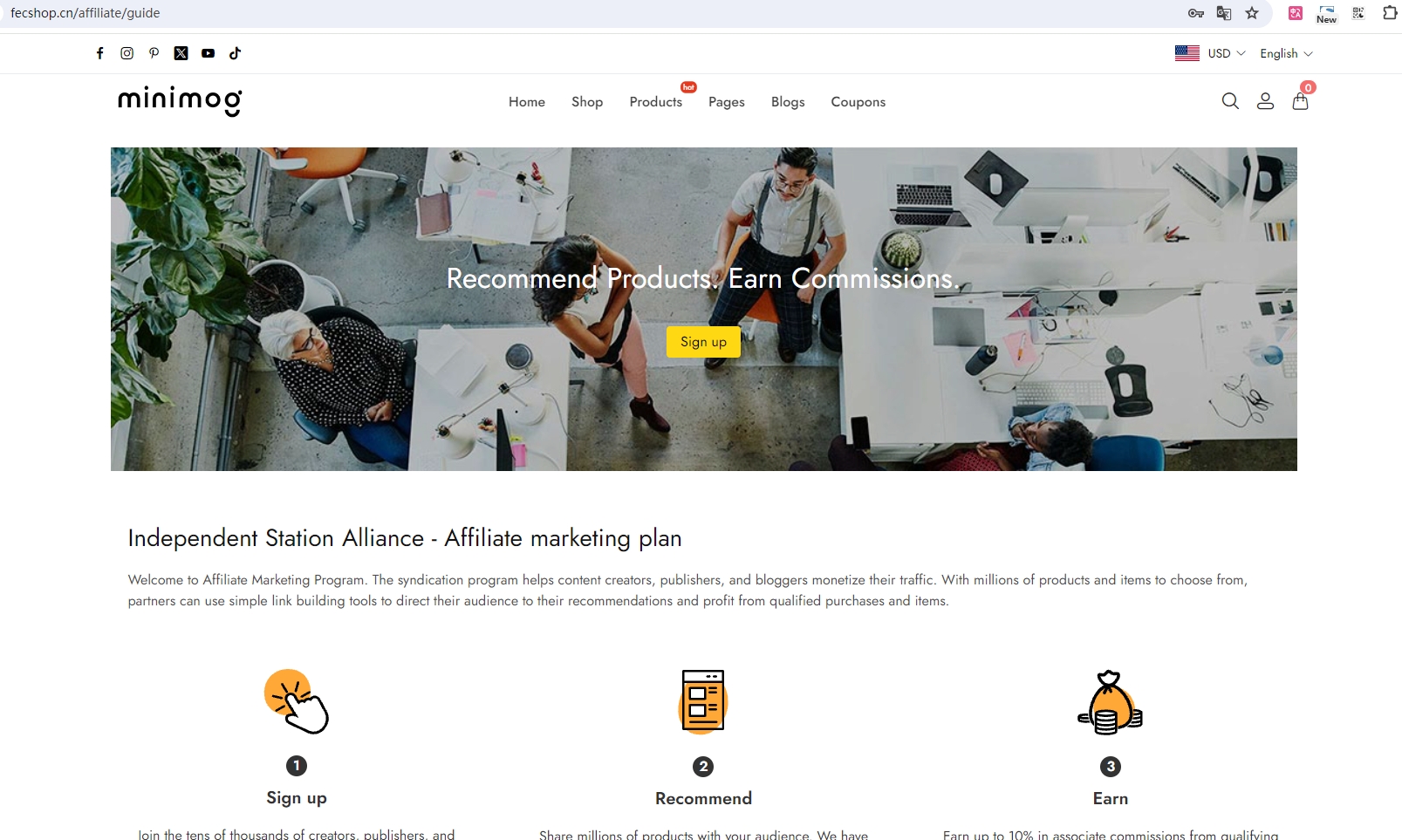Screen dimensions: 1402x840
Task: Open the YouTube social icon
Action: point(208,53)
